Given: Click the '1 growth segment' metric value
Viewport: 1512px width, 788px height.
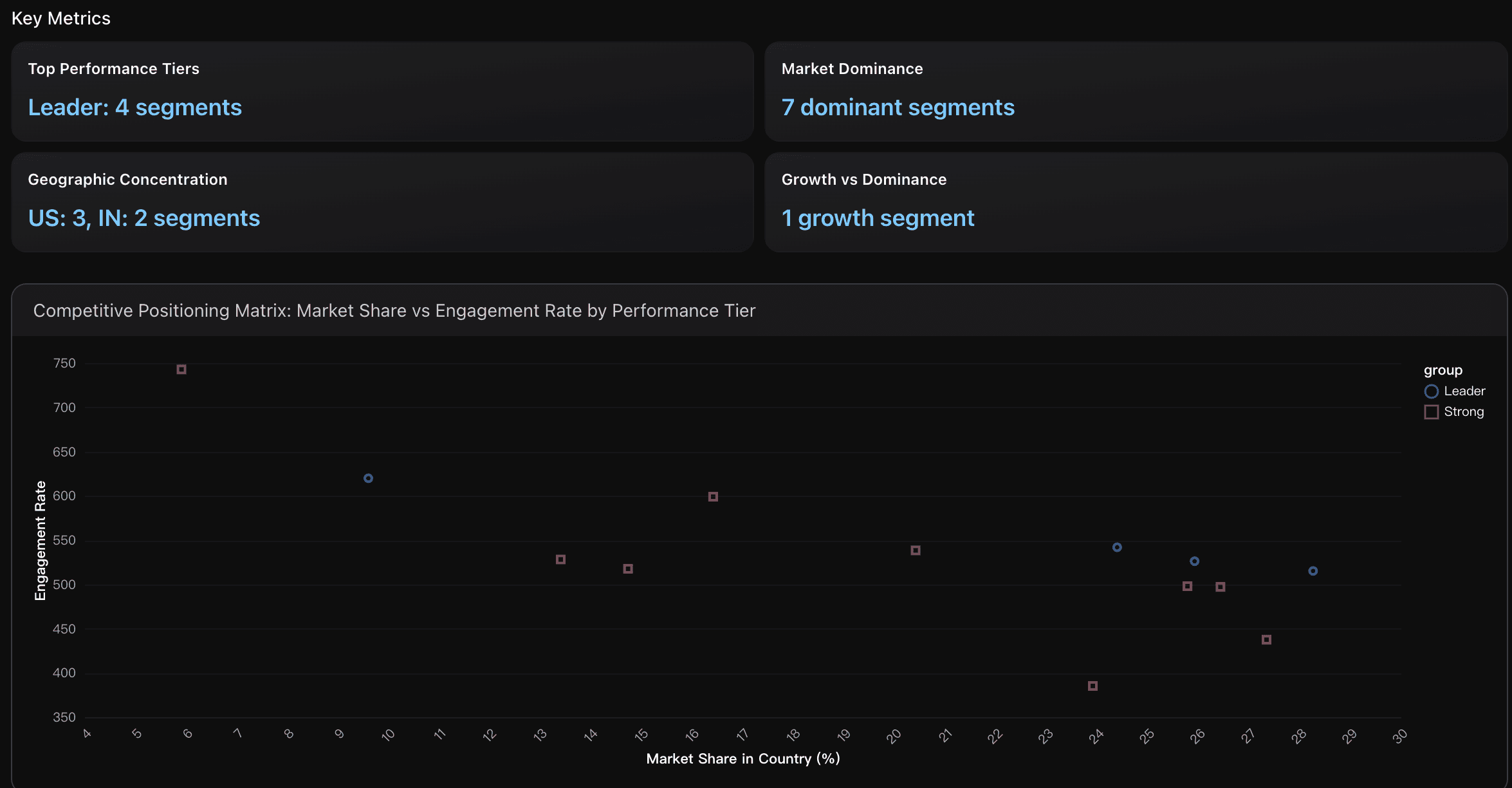Looking at the screenshot, I should pos(878,218).
